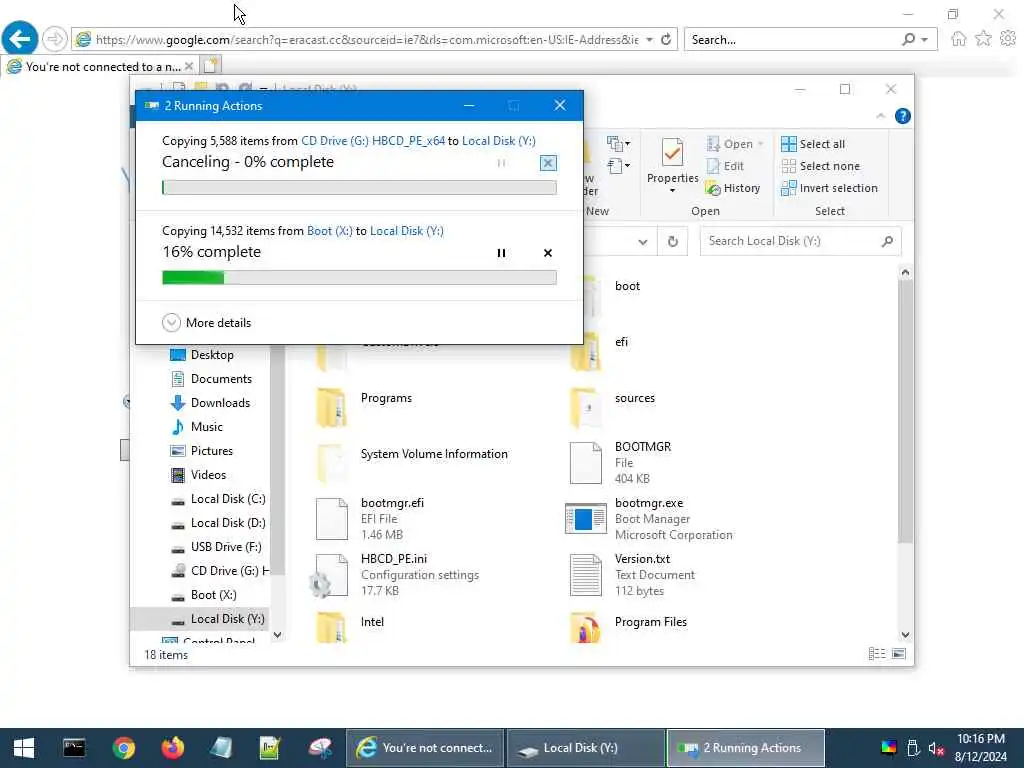Expand the address bar dropdown arrow

point(649,40)
